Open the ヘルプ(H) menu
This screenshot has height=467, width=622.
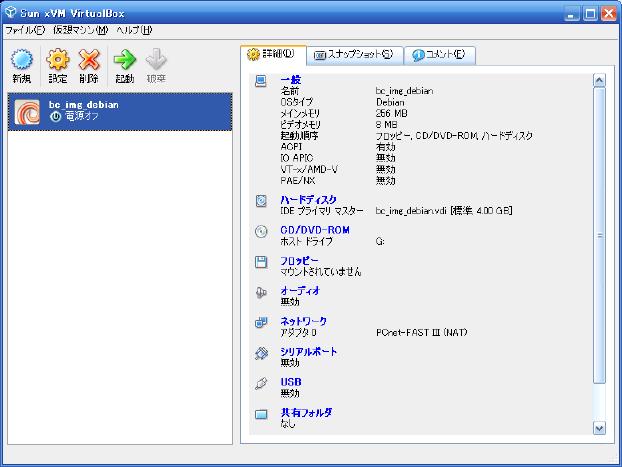point(134,30)
